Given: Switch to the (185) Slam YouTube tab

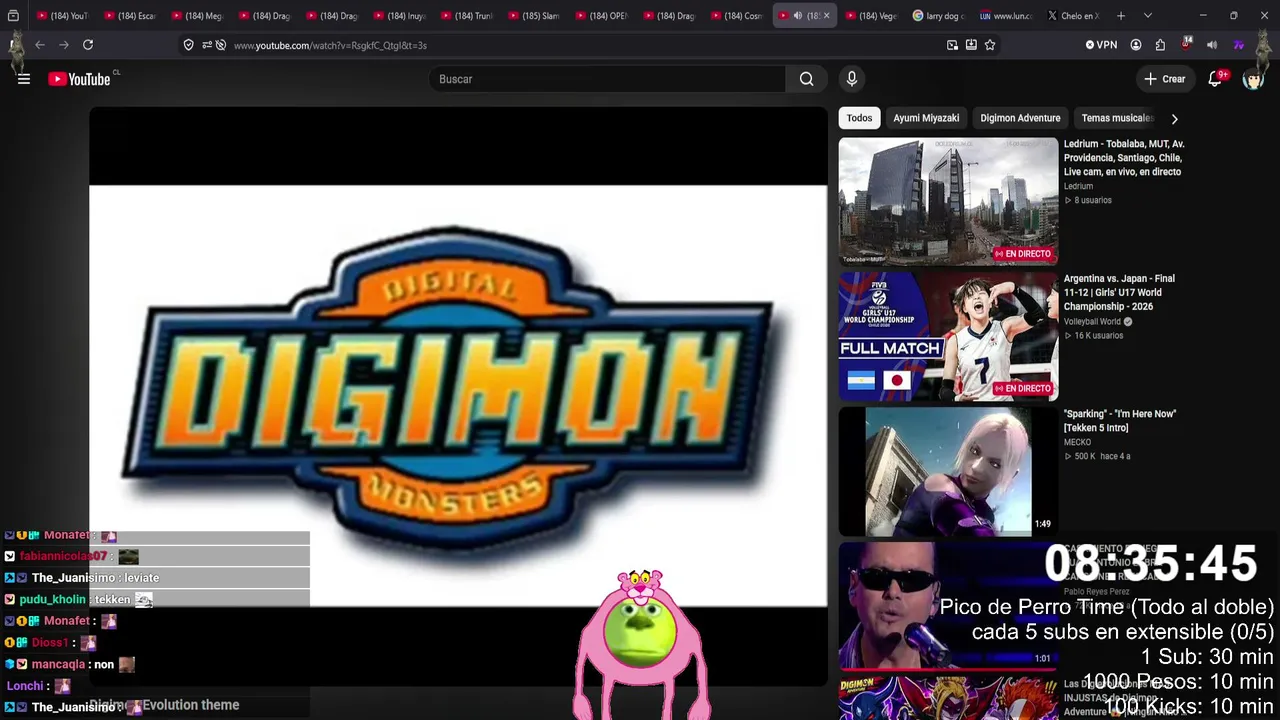Looking at the screenshot, I should pos(534,16).
